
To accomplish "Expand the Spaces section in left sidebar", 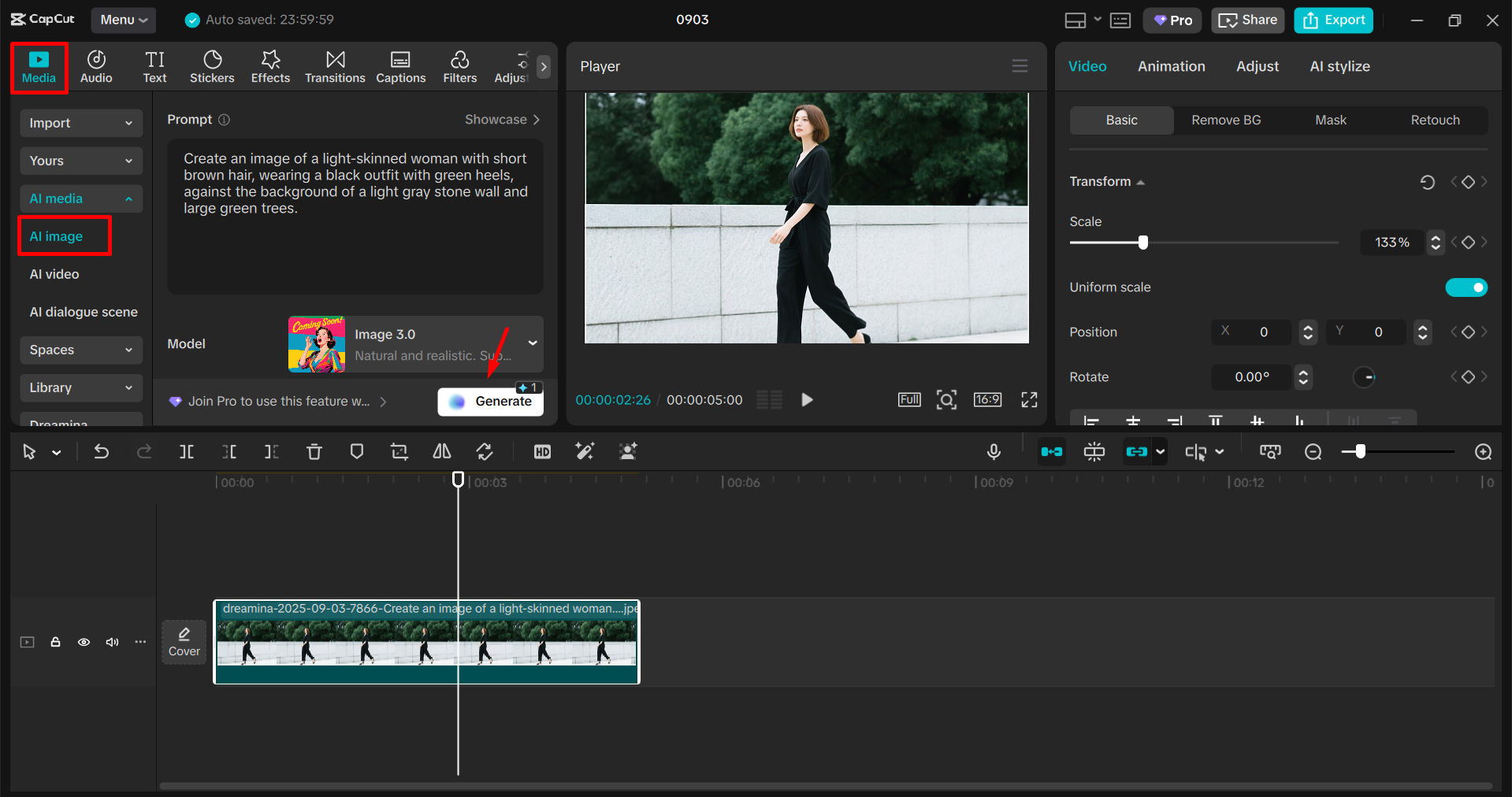I will [x=81, y=350].
